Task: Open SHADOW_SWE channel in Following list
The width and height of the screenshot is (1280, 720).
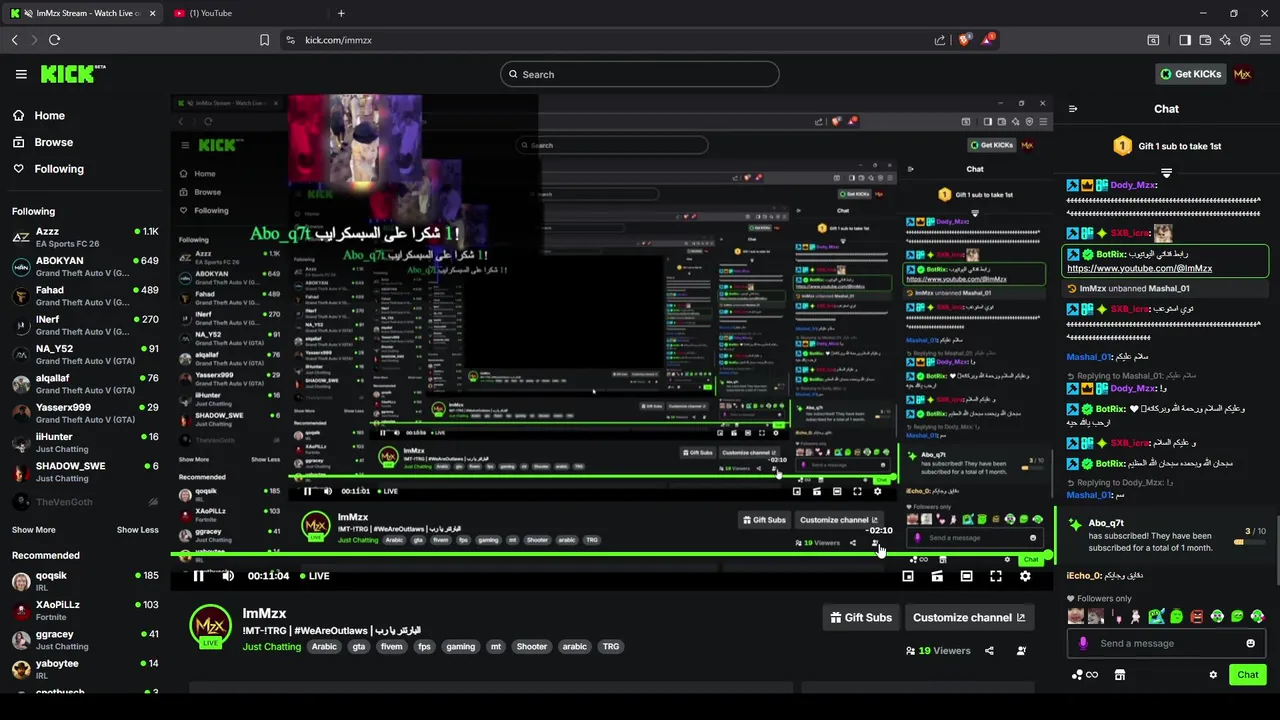Action: (85, 472)
